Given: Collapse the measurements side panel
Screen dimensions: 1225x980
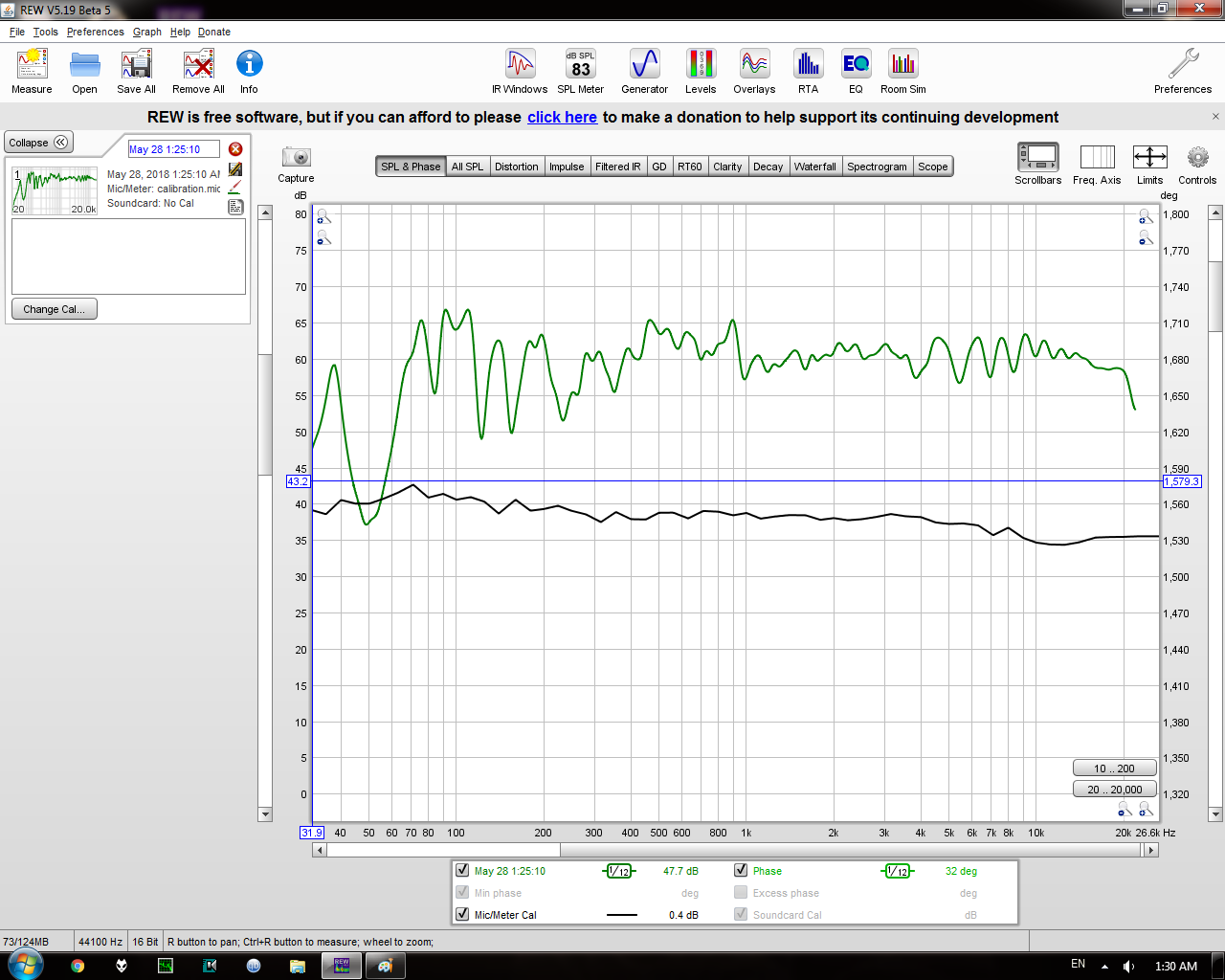Looking at the screenshot, I should click(38, 143).
